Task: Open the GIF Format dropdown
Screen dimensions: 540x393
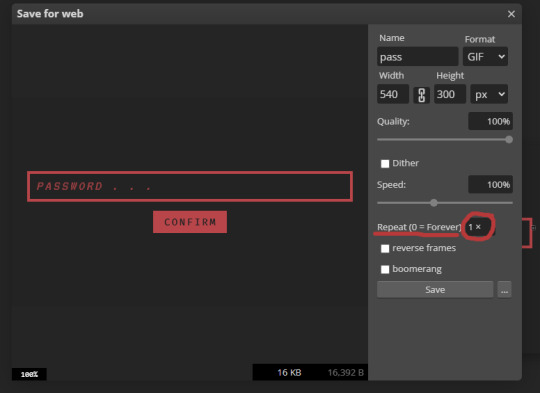Action: click(486, 56)
